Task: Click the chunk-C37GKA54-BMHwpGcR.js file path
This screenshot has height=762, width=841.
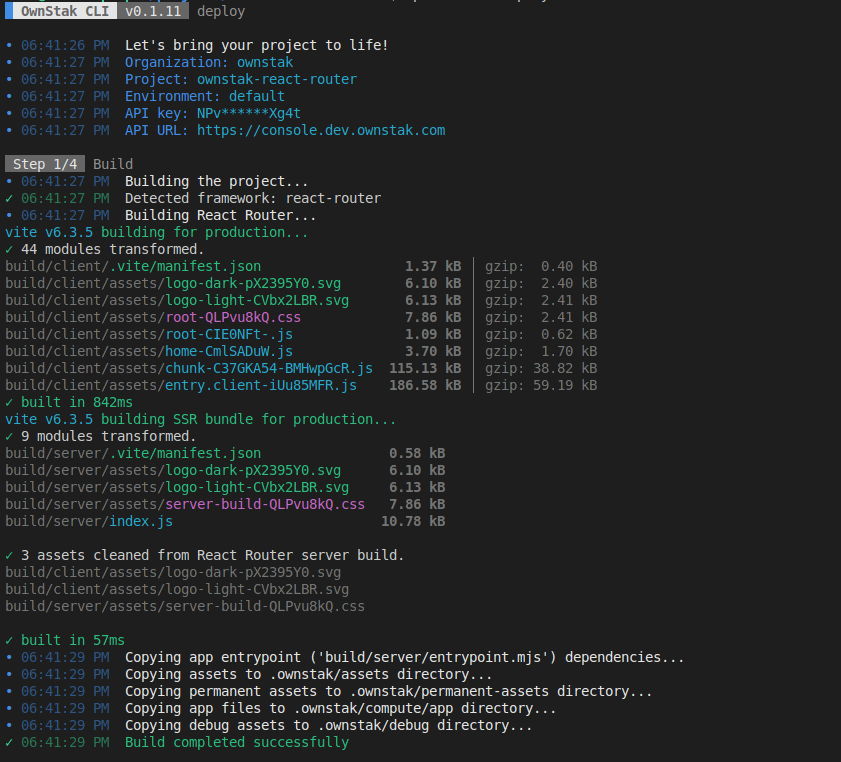Action: pos(269,368)
